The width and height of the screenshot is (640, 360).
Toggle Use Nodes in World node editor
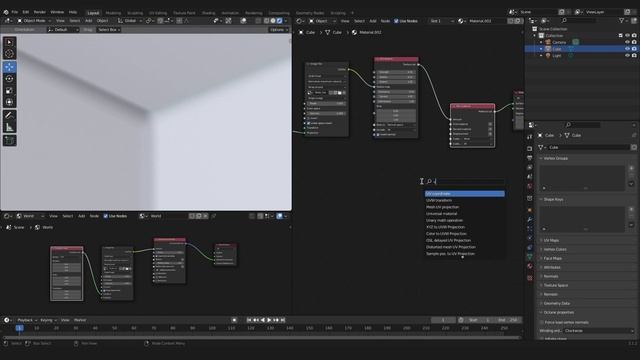[106, 216]
